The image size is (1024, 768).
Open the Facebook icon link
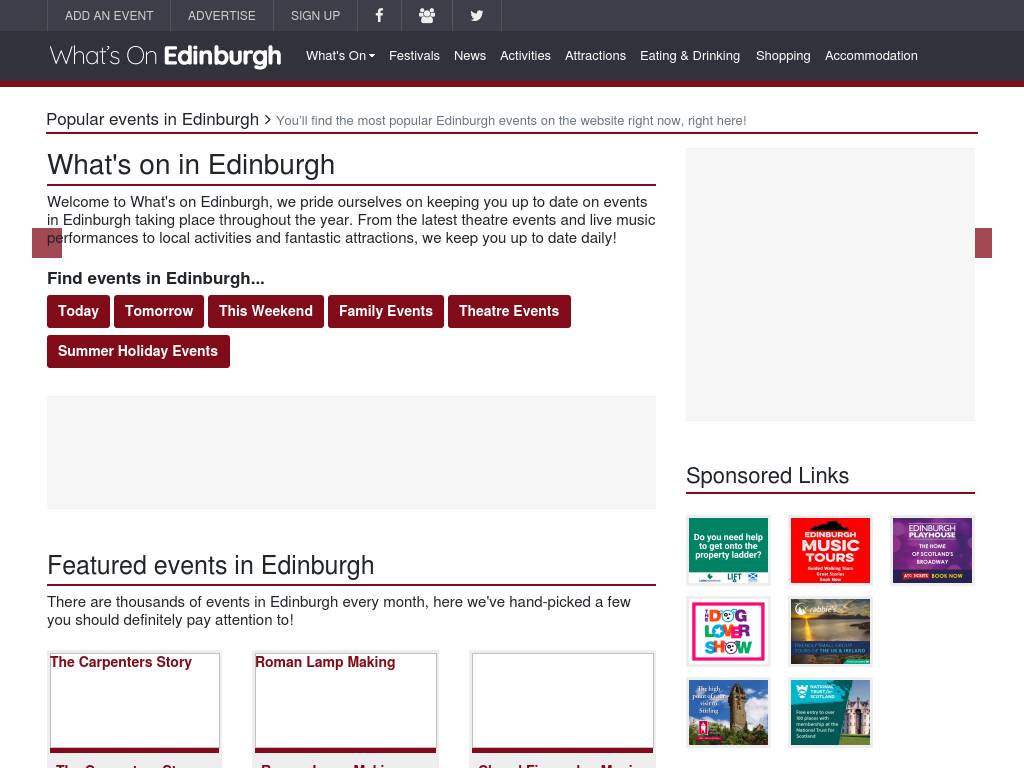click(x=379, y=15)
